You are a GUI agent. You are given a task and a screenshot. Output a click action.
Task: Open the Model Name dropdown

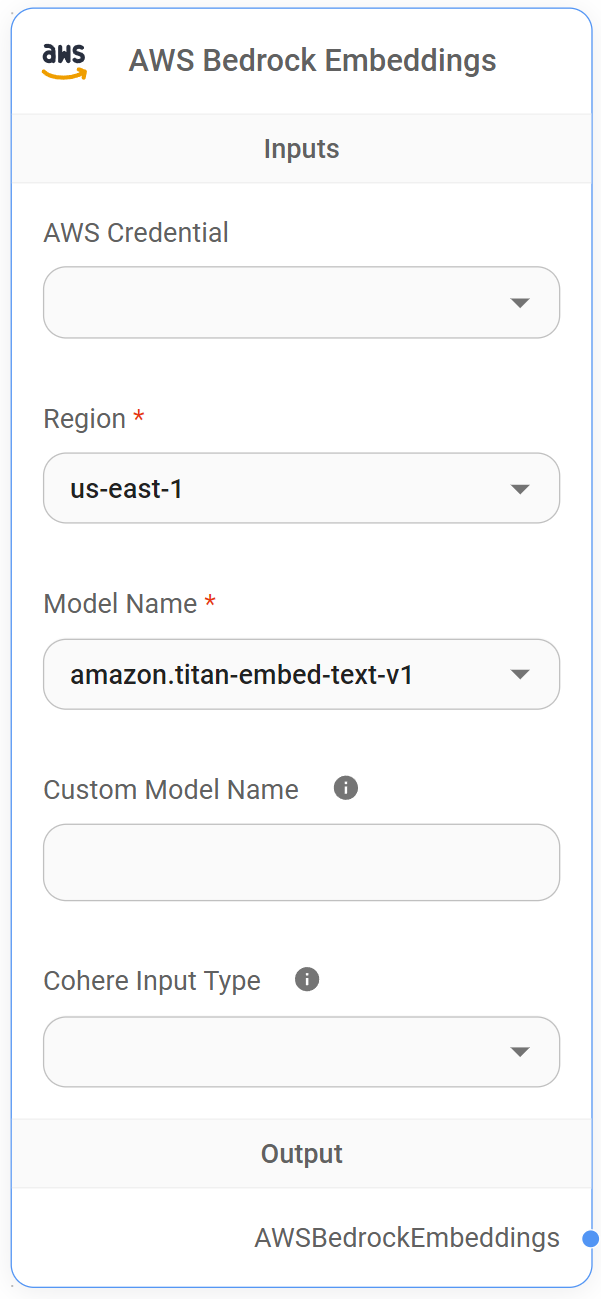[301, 674]
